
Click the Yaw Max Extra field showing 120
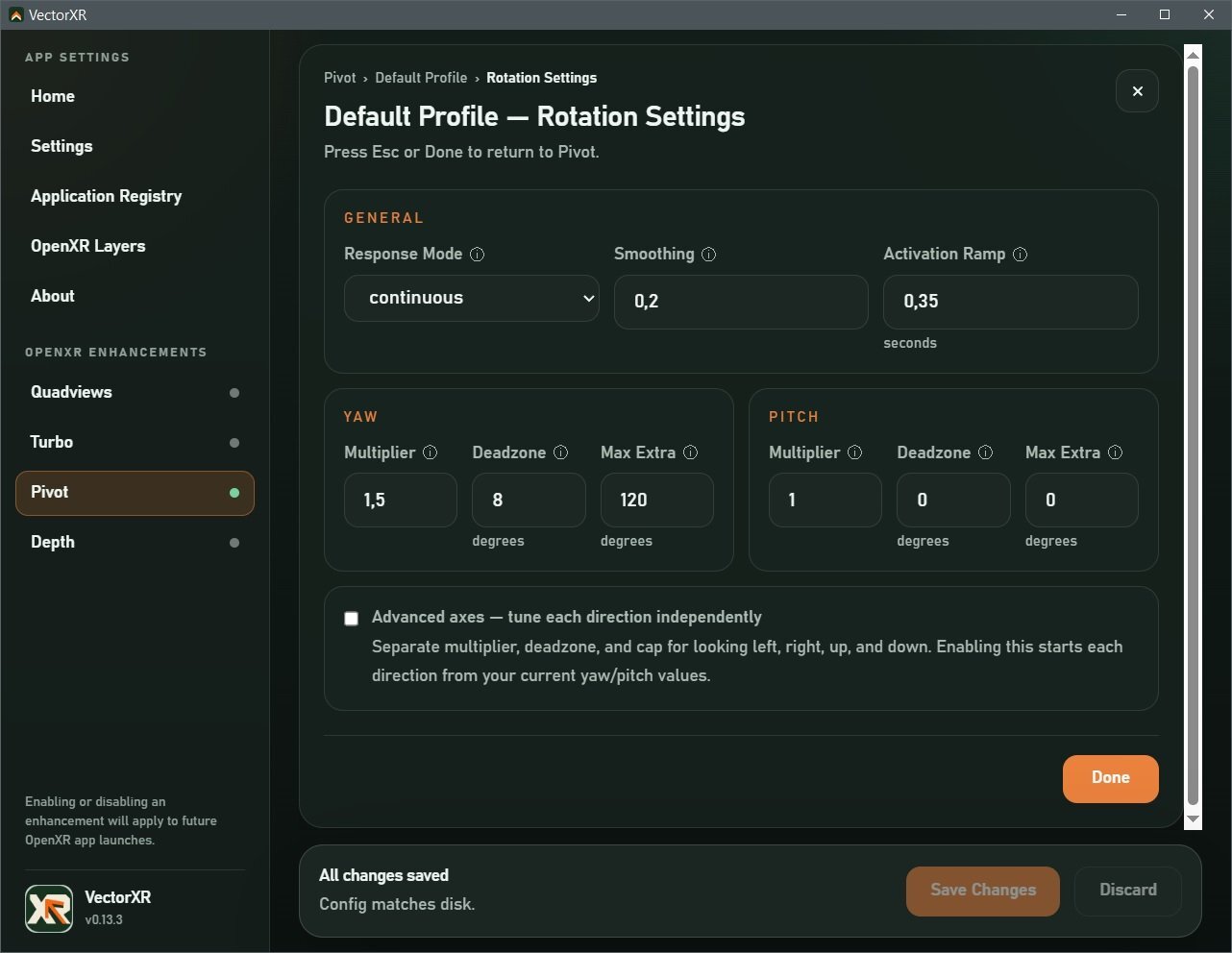657,500
